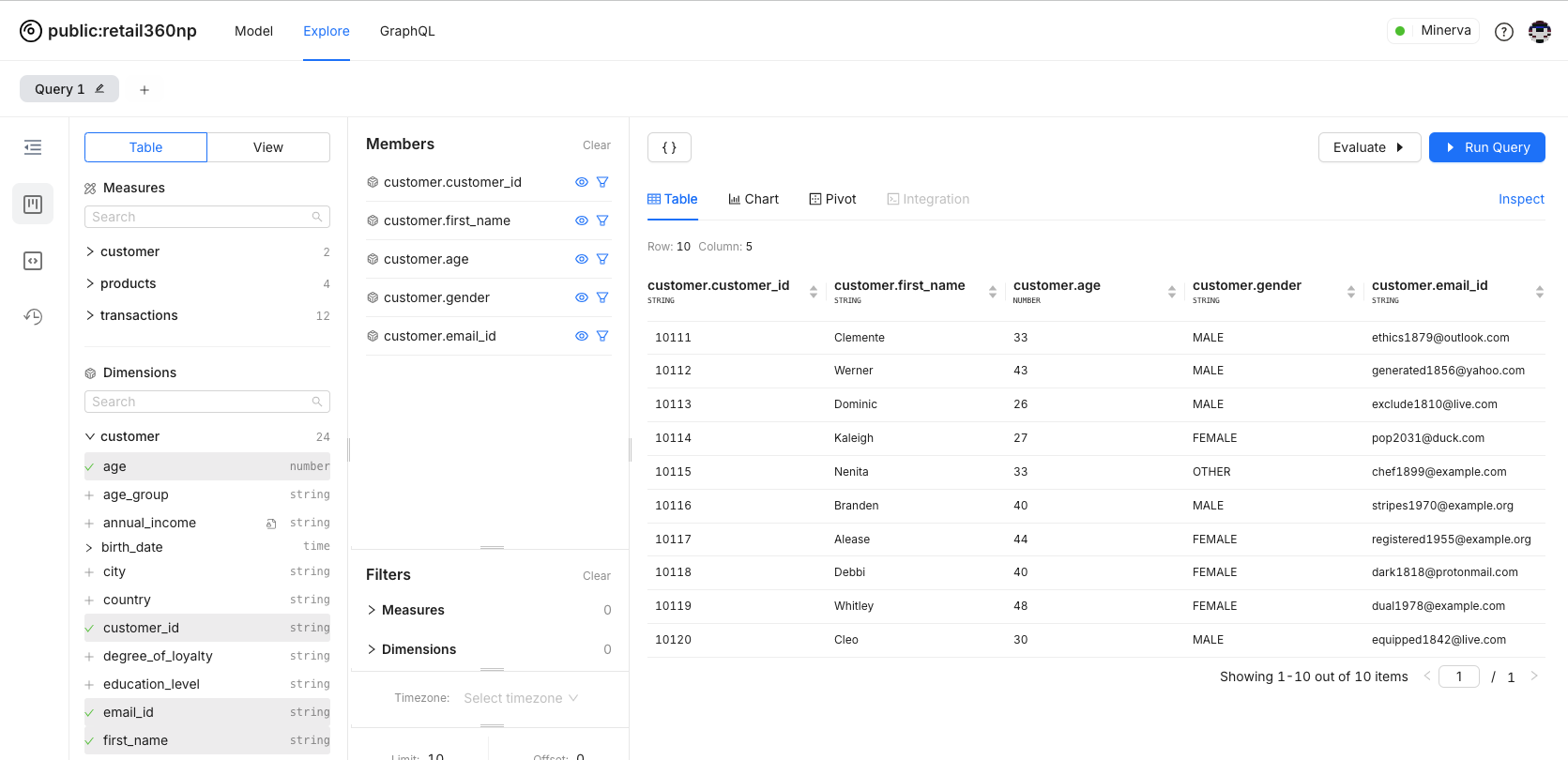Viewport: 1568px width, 760px height.
Task: Sort the customer.gender column
Action: (x=1351, y=292)
